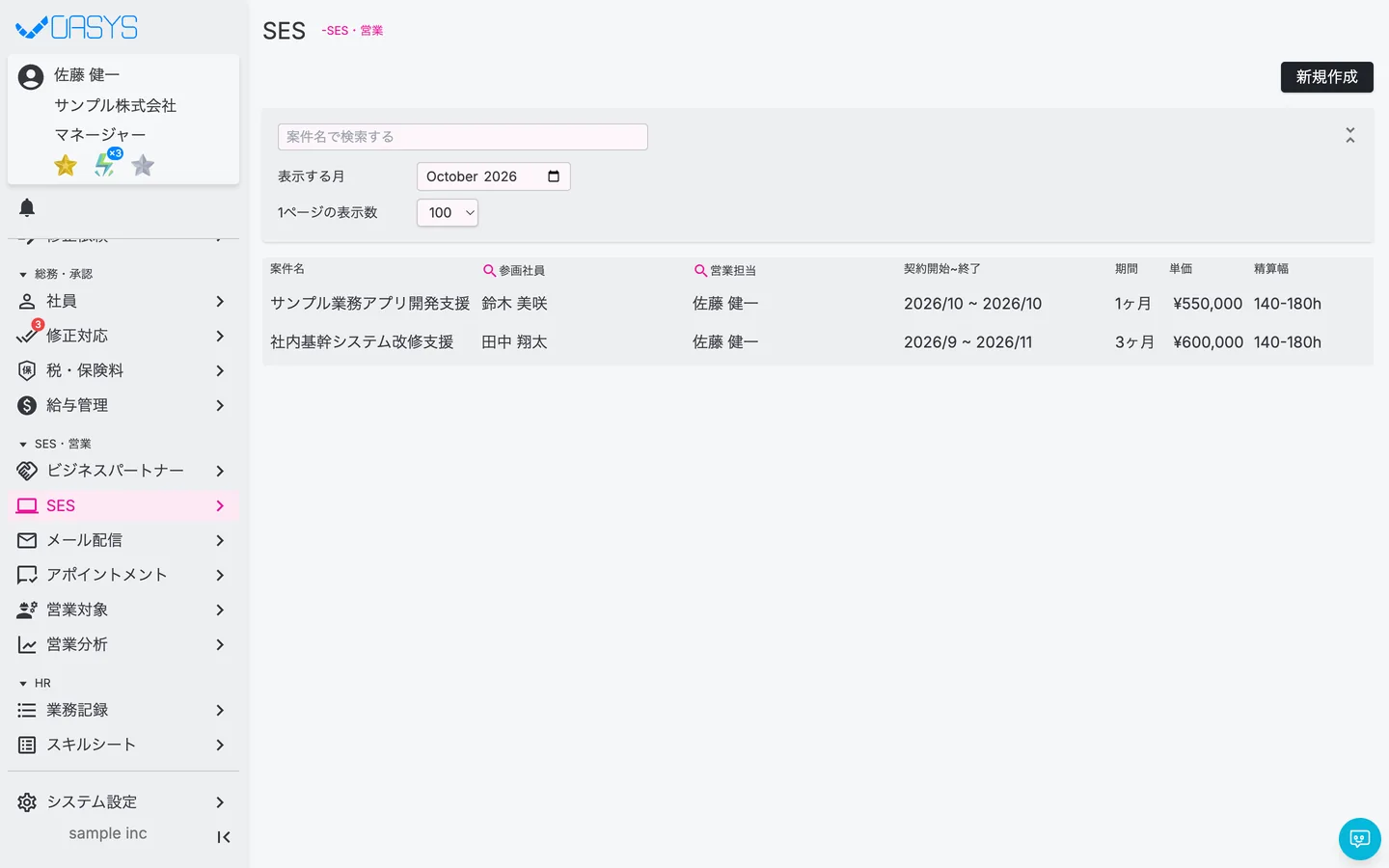Viewport: 1389px width, 868px height.
Task: Open 社内基幹システム改修支援 project row
Action: (x=818, y=341)
